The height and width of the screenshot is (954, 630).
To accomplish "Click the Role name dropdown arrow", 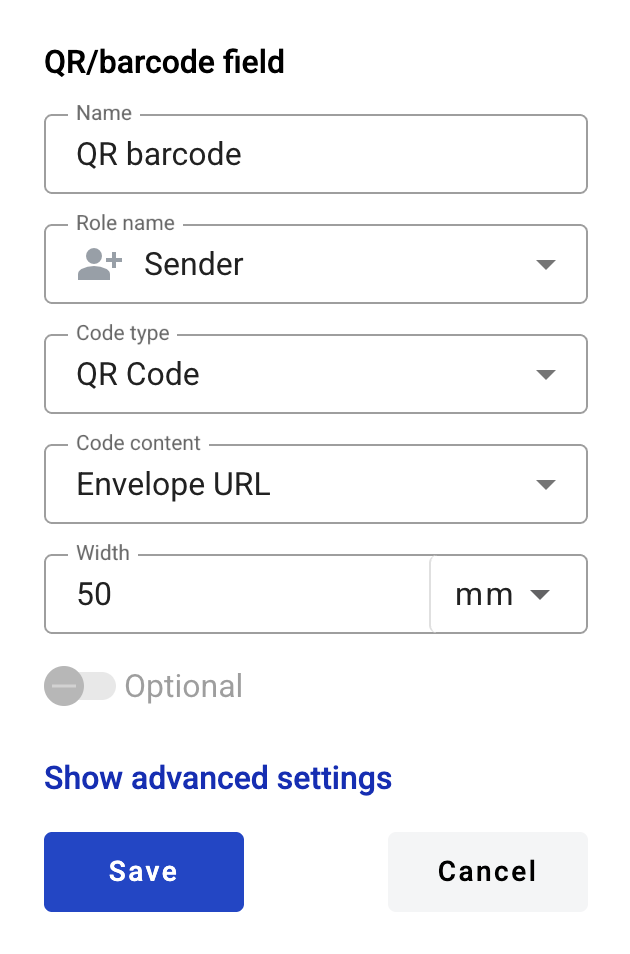I will pos(546,264).
